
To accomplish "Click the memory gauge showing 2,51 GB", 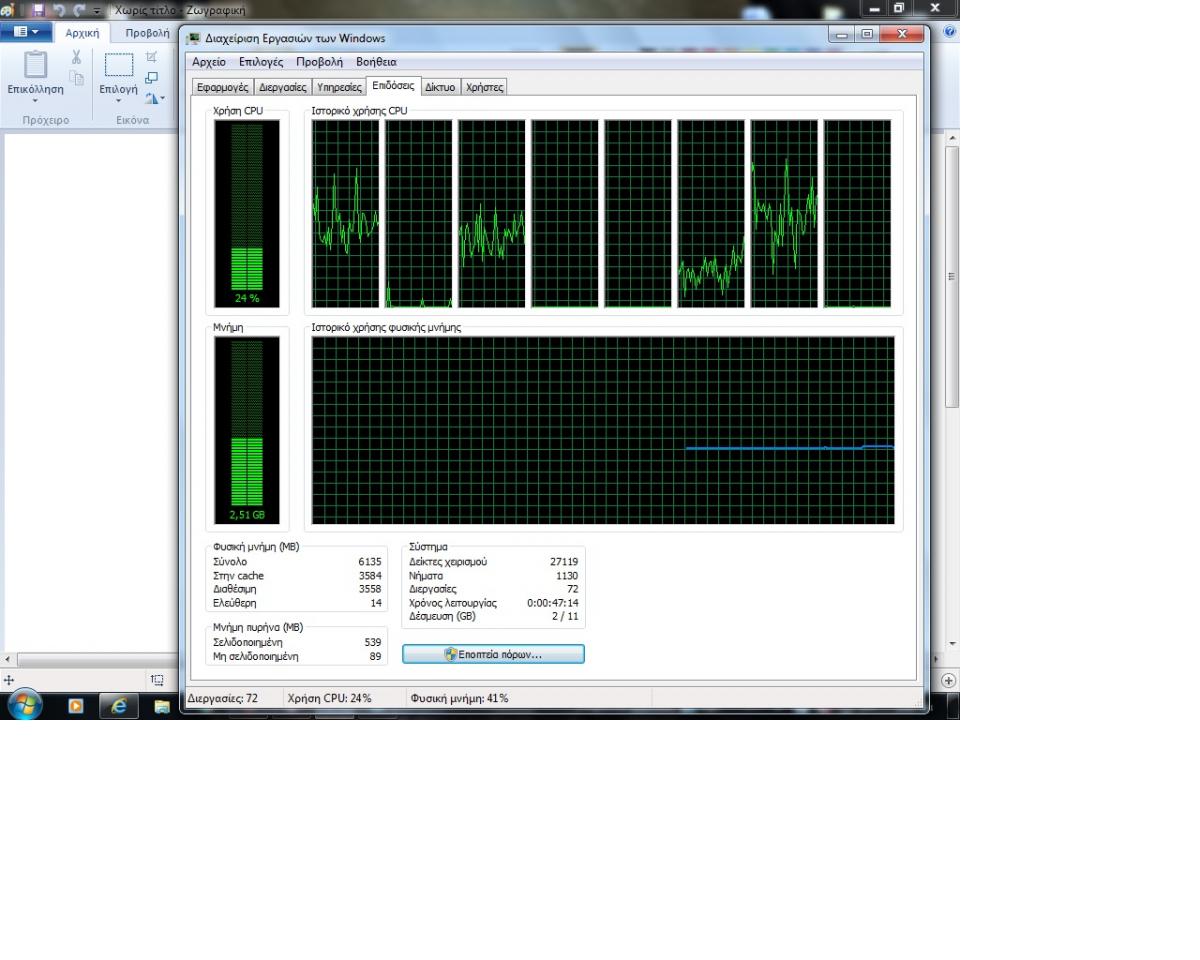I will click(x=247, y=431).
